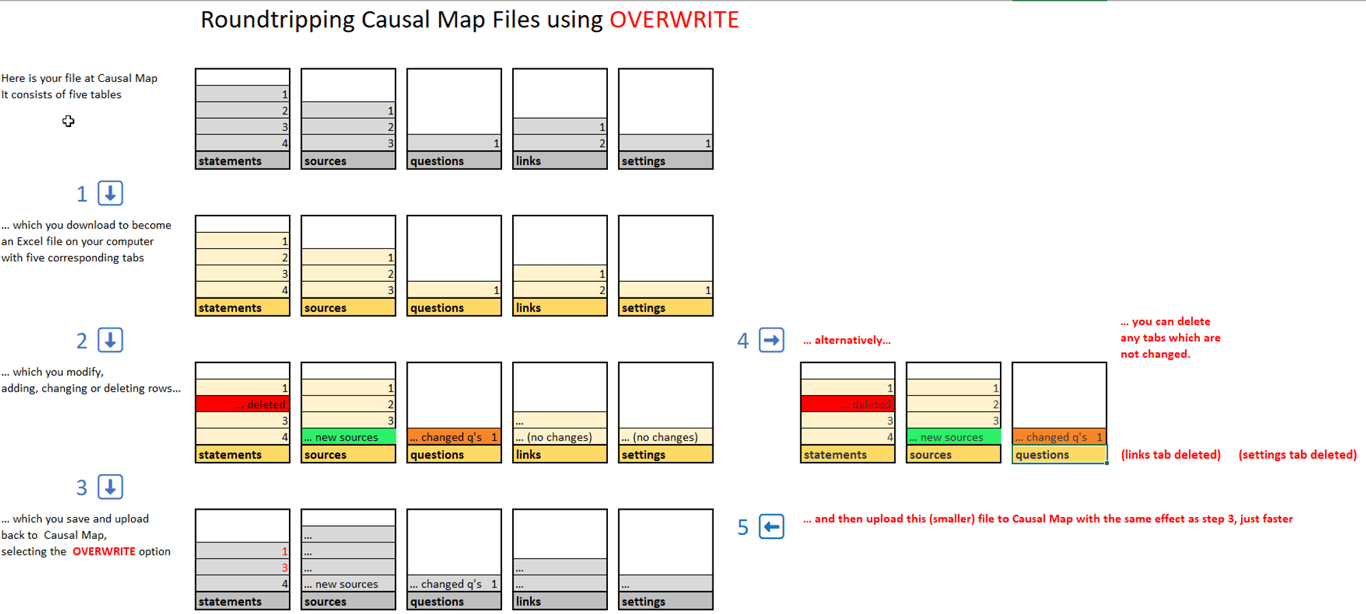This screenshot has height=614, width=1366.
Task: Select the title "Roundtripping Causal Map Files using OVERWRITE"
Action: pos(470,20)
